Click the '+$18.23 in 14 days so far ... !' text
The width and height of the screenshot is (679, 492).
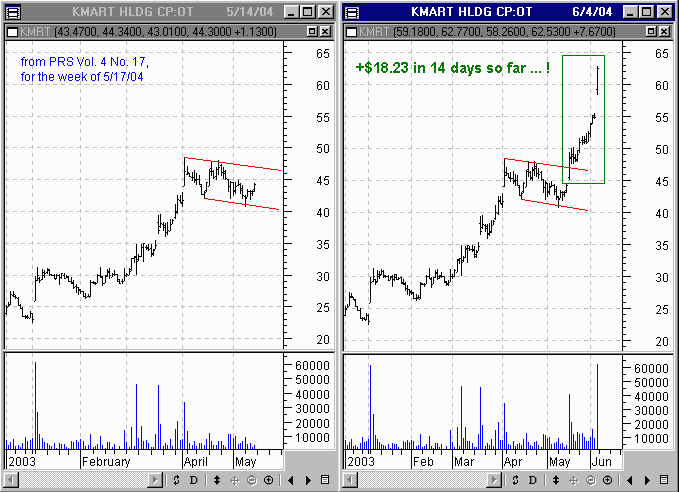tap(453, 68)
